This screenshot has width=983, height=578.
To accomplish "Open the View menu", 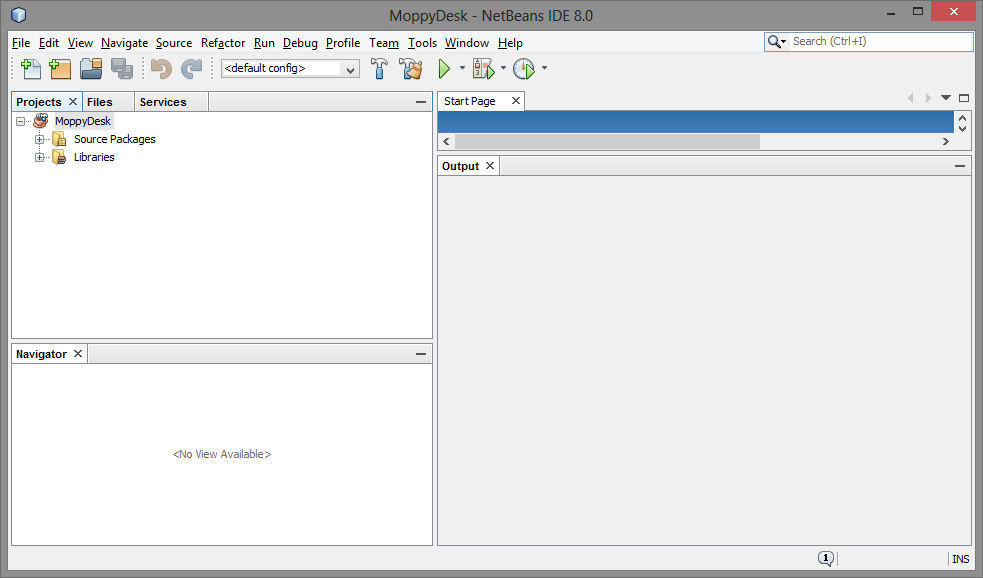I will pyautogui.click(x=80, y=43).
